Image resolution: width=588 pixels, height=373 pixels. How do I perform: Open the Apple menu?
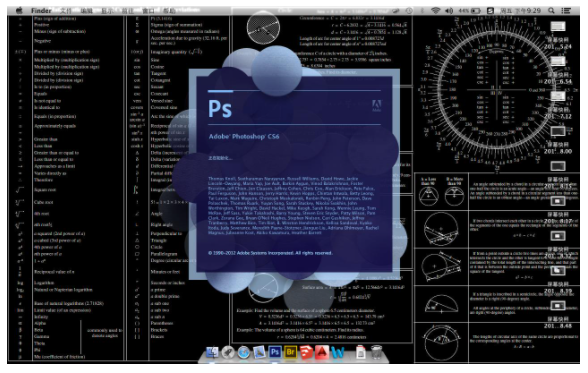pyautogui.click(x=19, y=10)
